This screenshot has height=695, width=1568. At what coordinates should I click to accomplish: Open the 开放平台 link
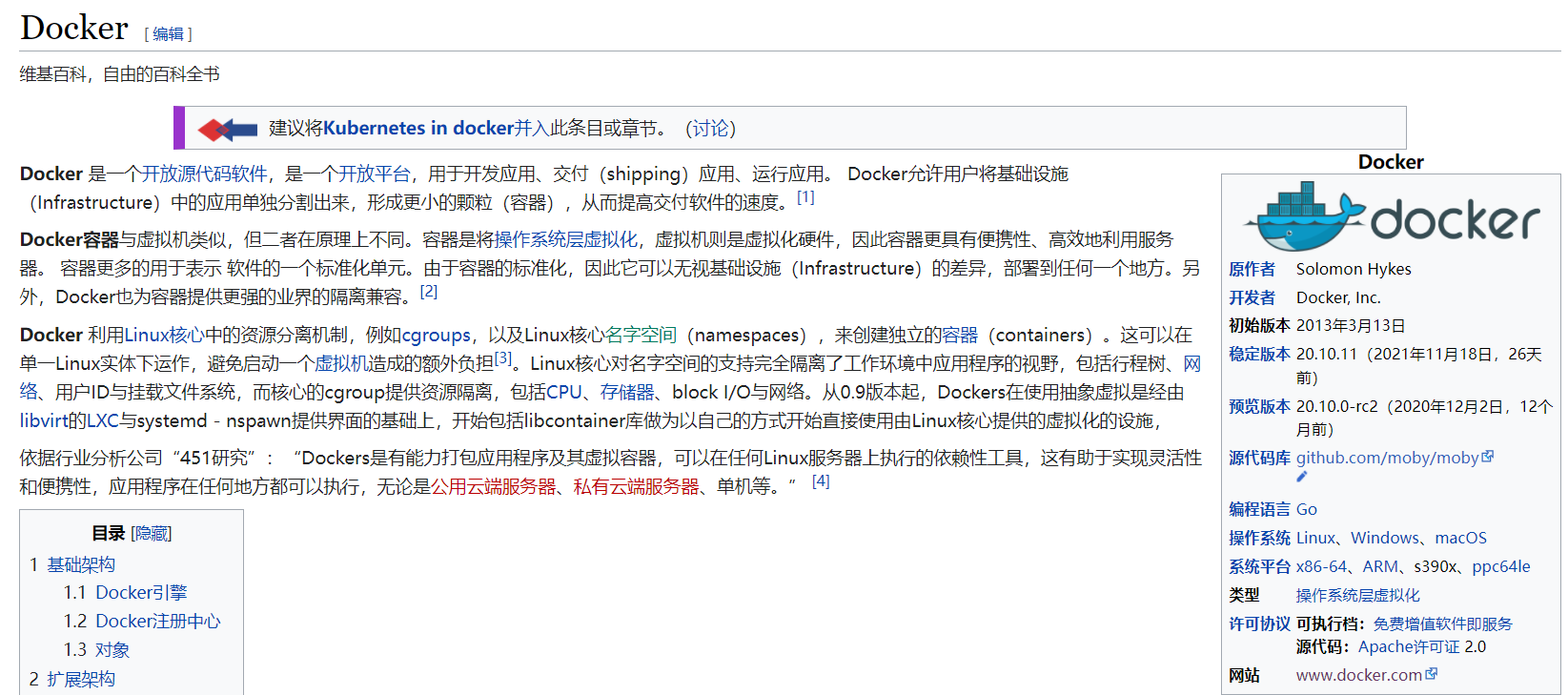point(374,174)
